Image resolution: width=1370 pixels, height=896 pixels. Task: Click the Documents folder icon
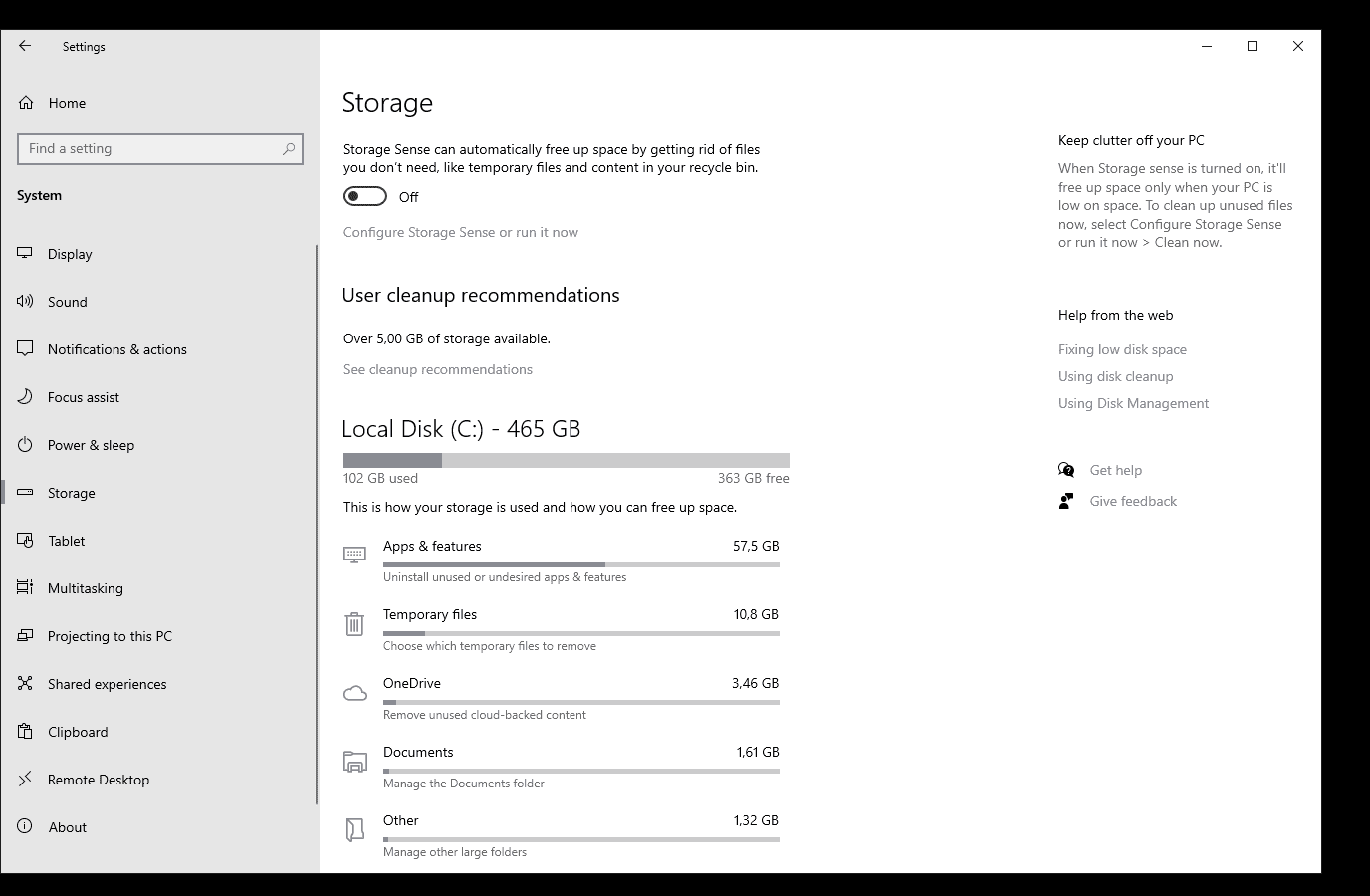[x=354, y=762]
